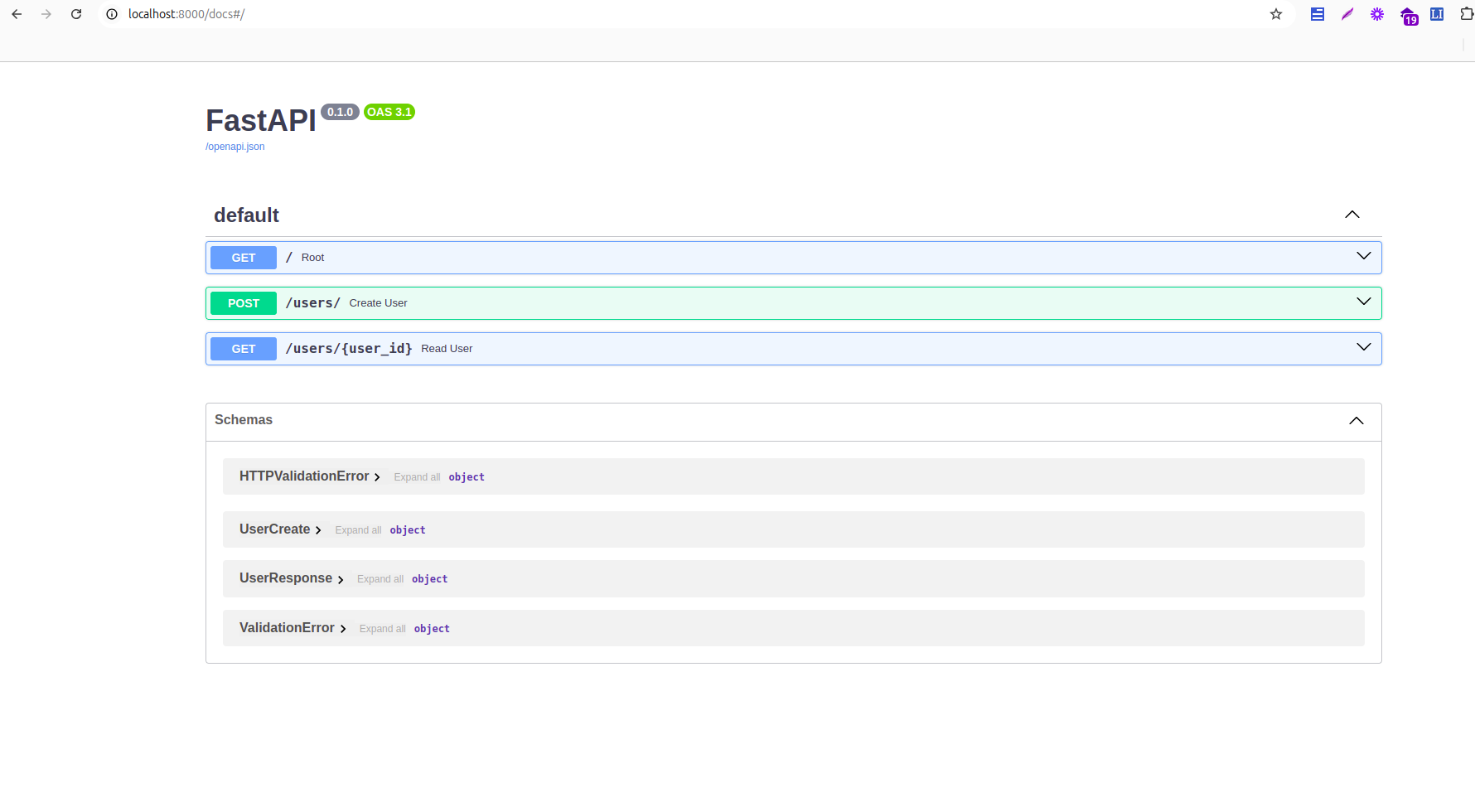Click the GET badge of the Root endpoint
Screen dimensions: 1475x812
point(244,258)
